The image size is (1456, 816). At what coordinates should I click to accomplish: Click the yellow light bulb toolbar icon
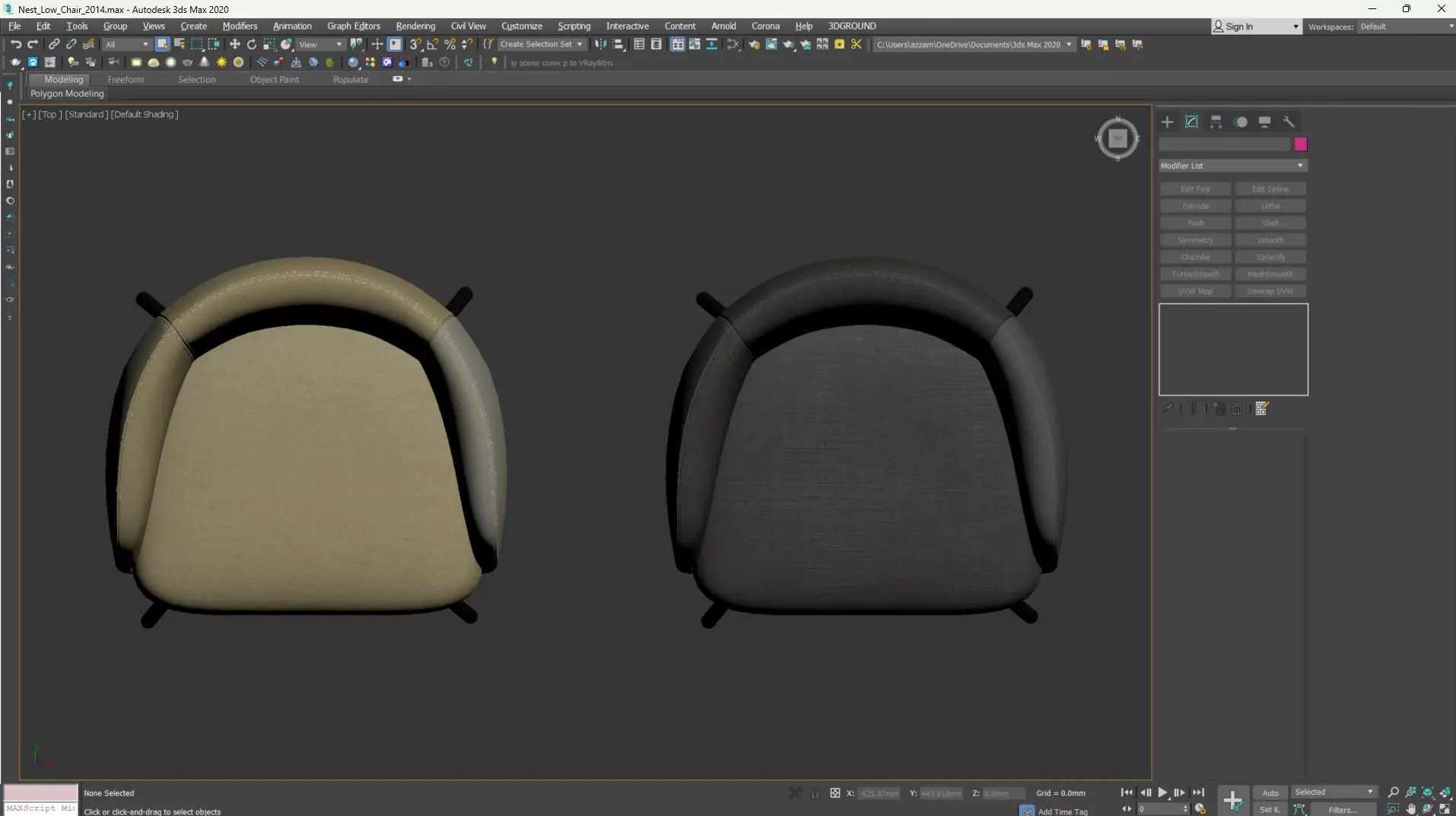(494, 62)
